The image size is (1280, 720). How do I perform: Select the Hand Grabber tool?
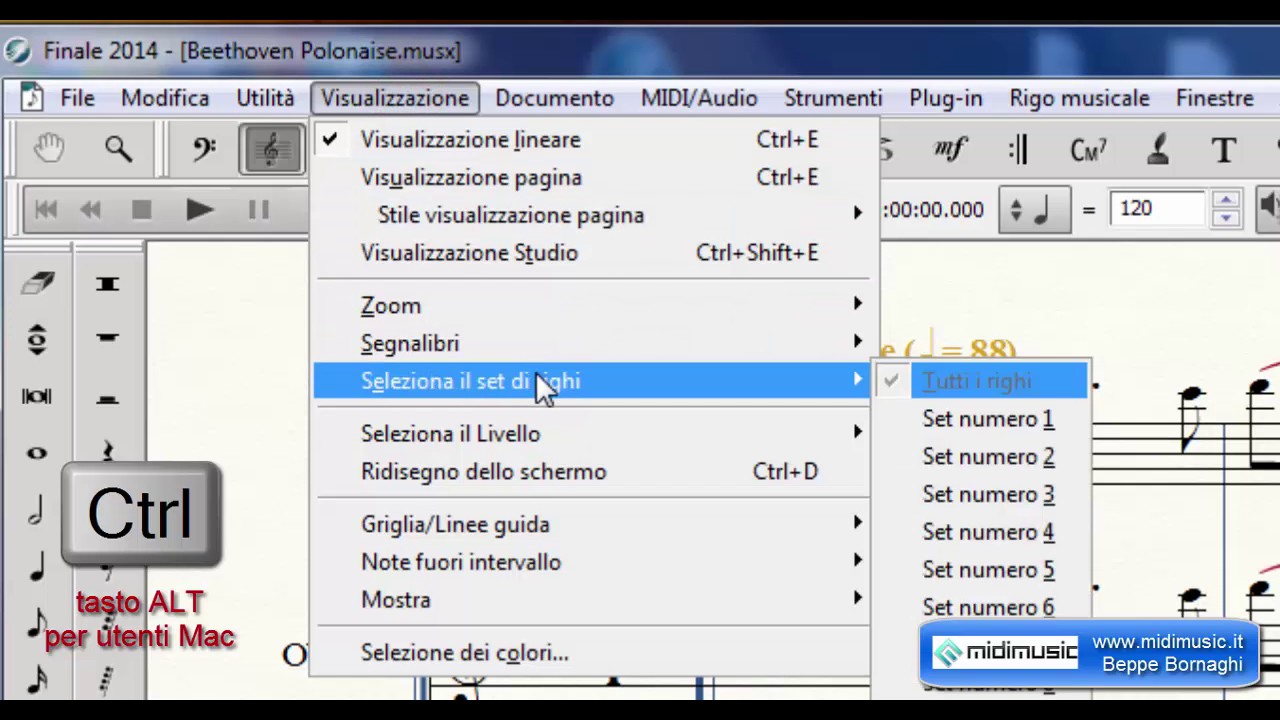(48, 150)
